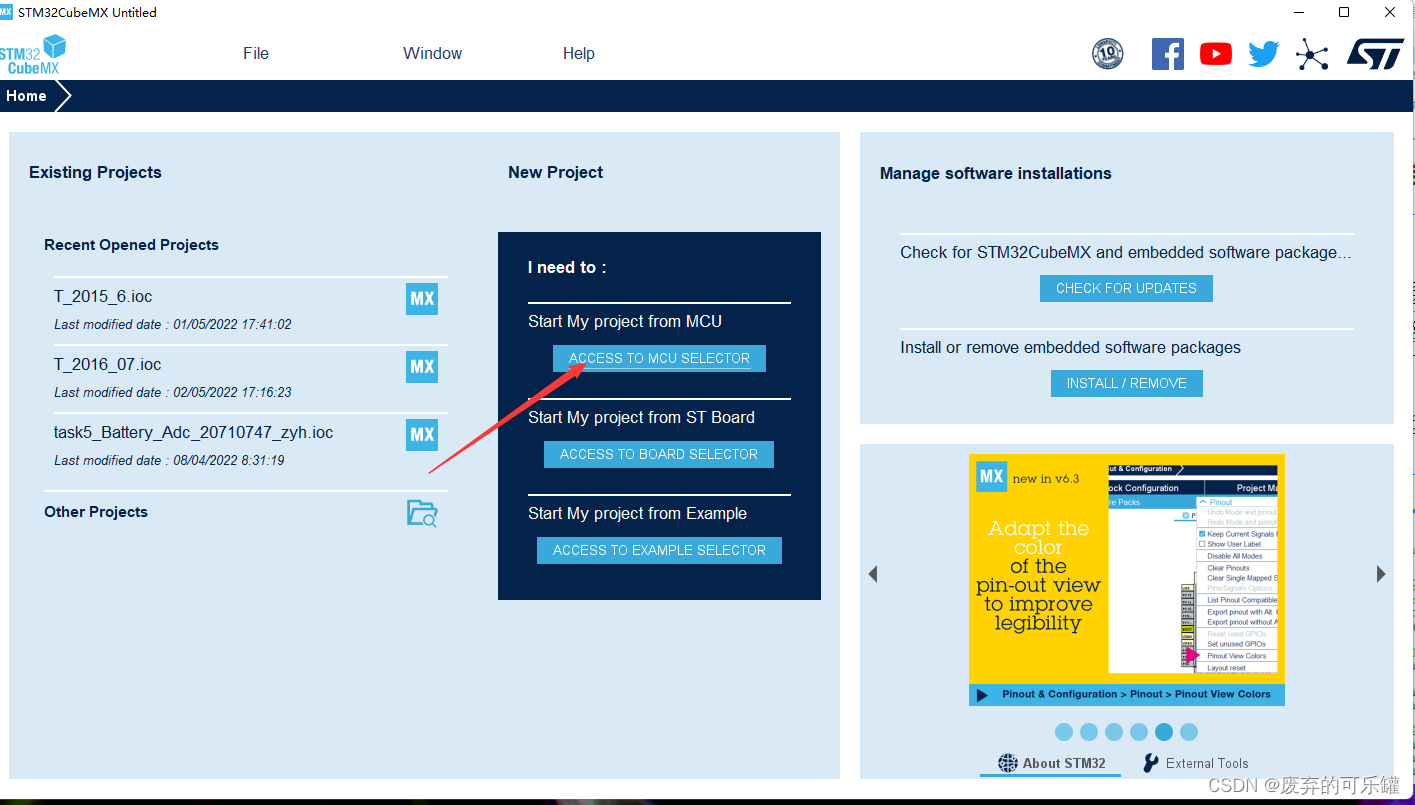Image resolution: width=1415 pixels, height=805 pixels.
Task: Click the ST logo icon
Action: [x=1375, y=54]
